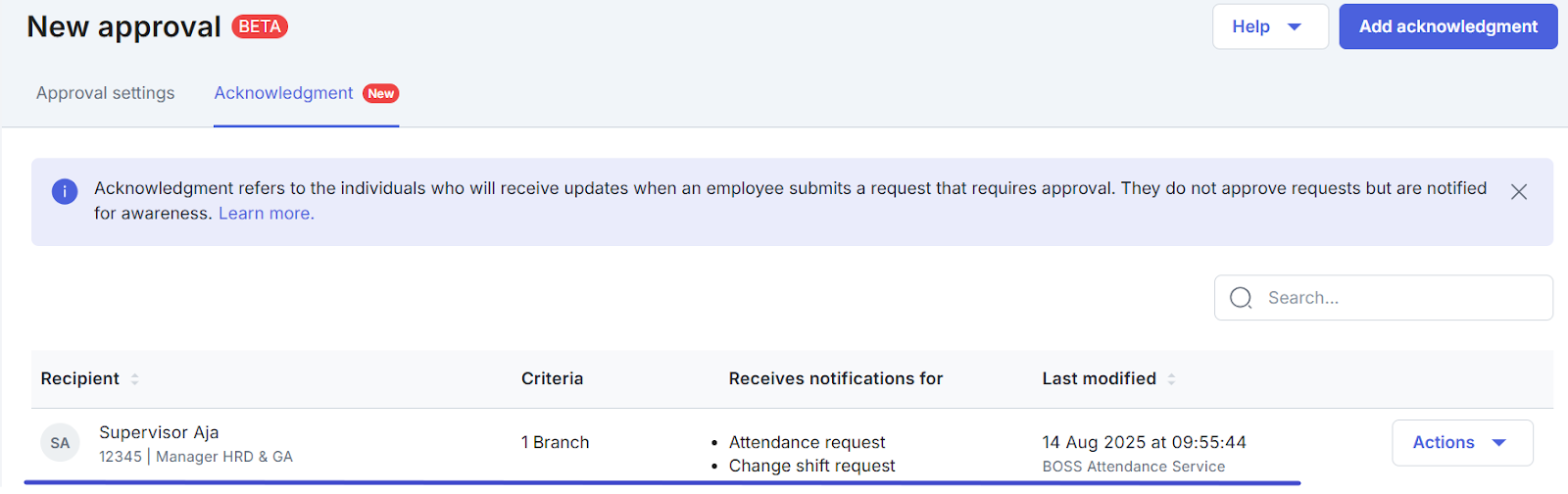1568x494 pixels.
Task: Dismiss the acknowledgment info banner
Action: (1518, 192)
